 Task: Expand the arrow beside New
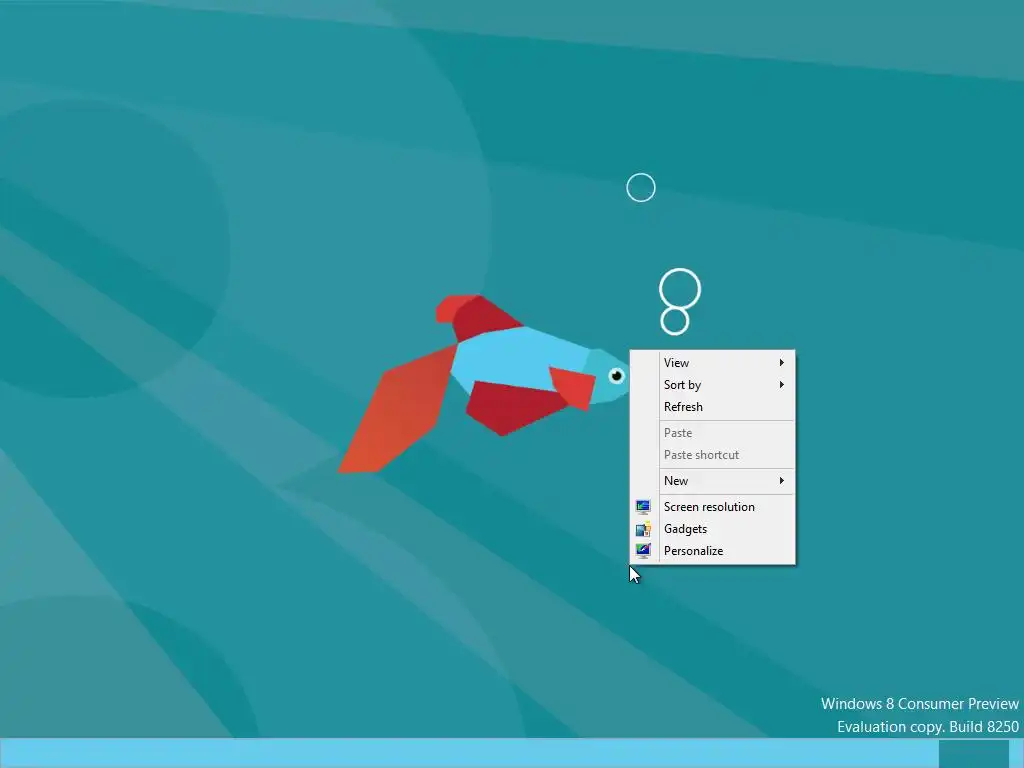pos(781,481)
